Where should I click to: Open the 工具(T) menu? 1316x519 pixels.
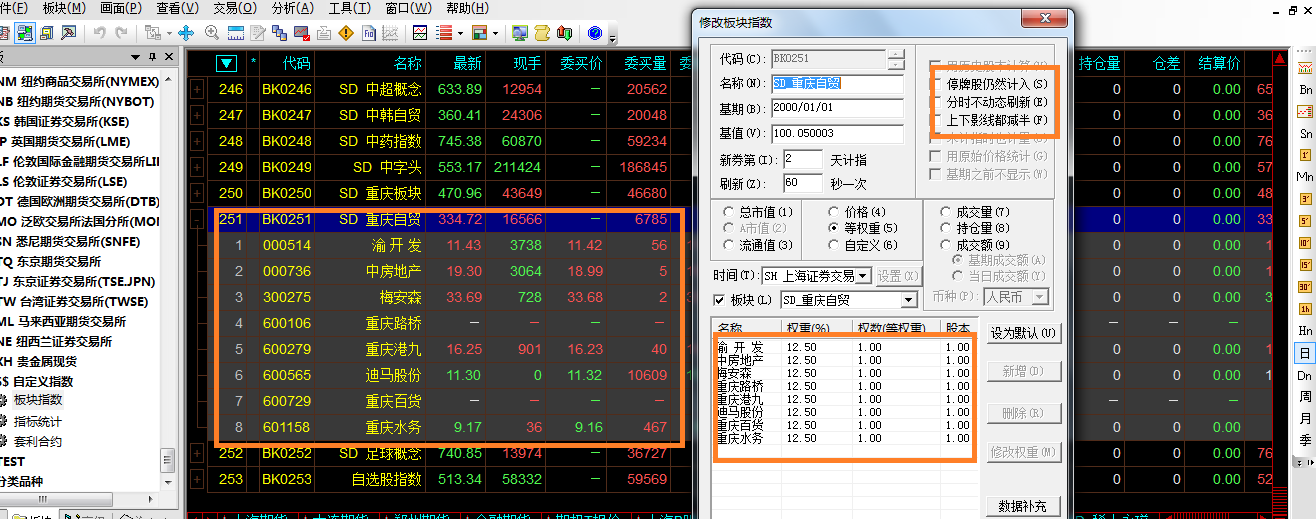click(349, 8)
